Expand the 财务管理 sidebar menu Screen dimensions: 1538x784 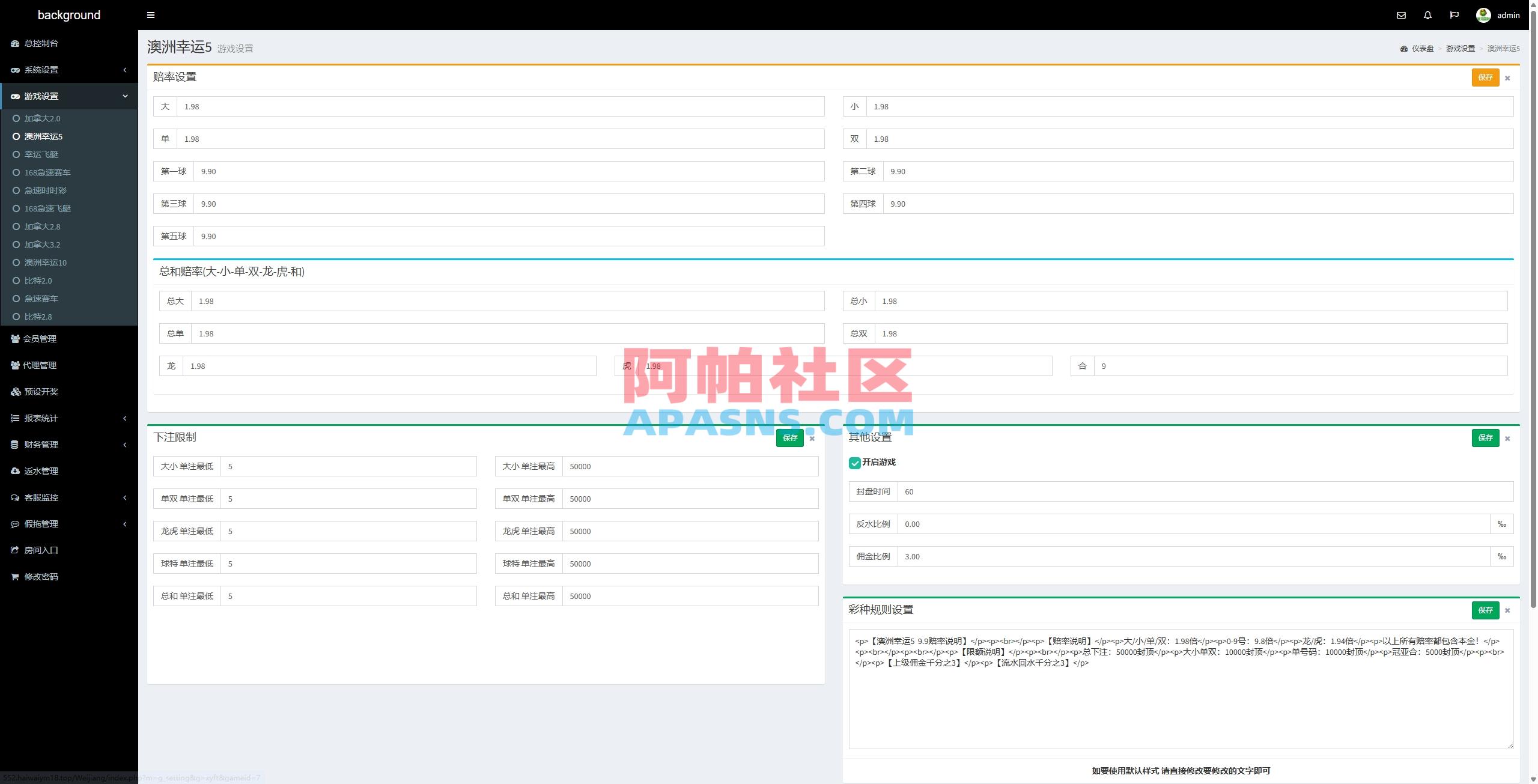[x=41, y=445]
